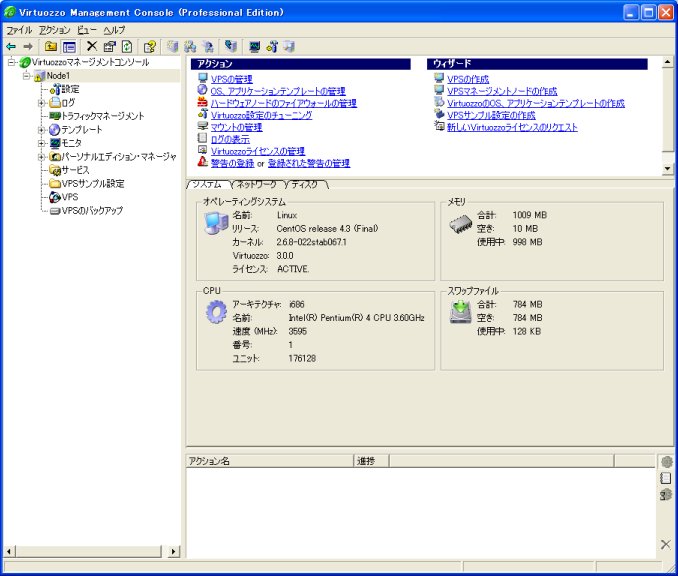Collapse the Node1 tree node
This screenshot has width=678, height=576.
coord(26,76)
